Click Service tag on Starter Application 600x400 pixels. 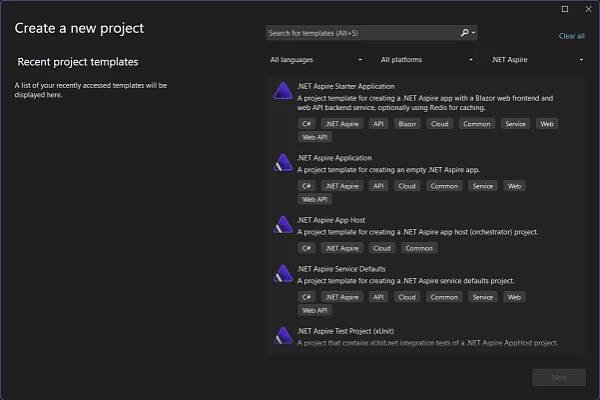[515, 124]
